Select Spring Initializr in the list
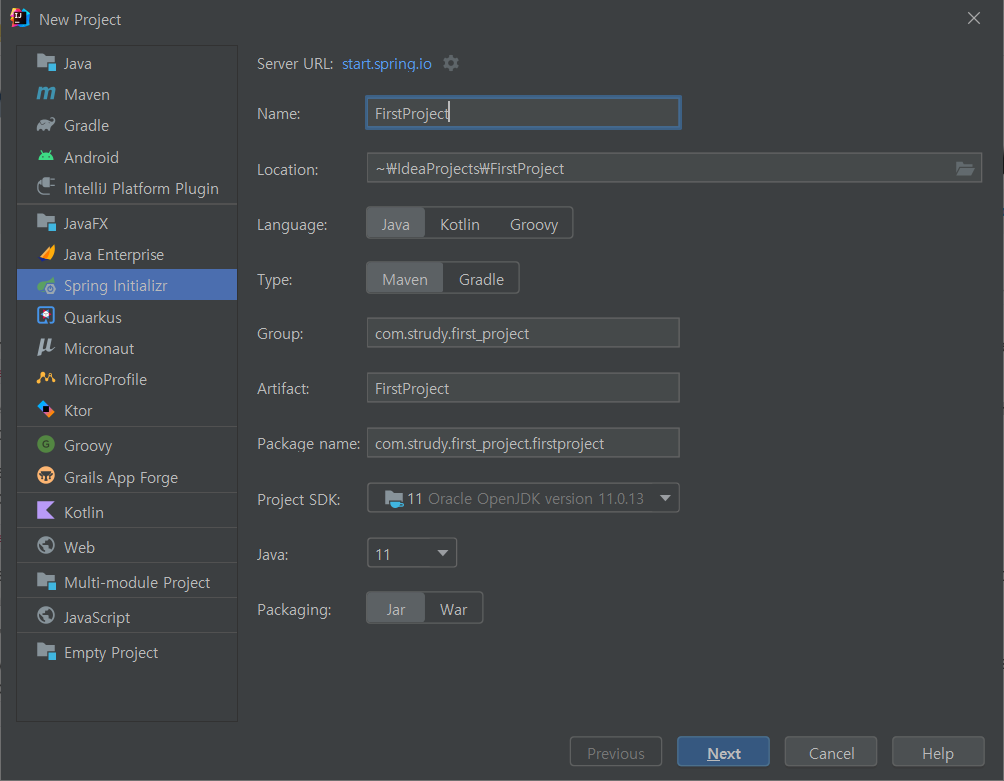 127,285
